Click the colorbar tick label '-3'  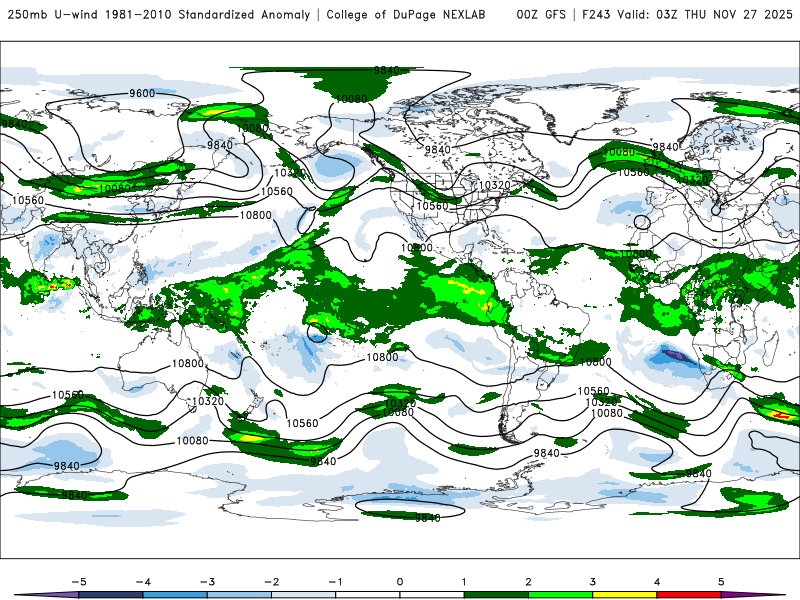tap(207, 582)
